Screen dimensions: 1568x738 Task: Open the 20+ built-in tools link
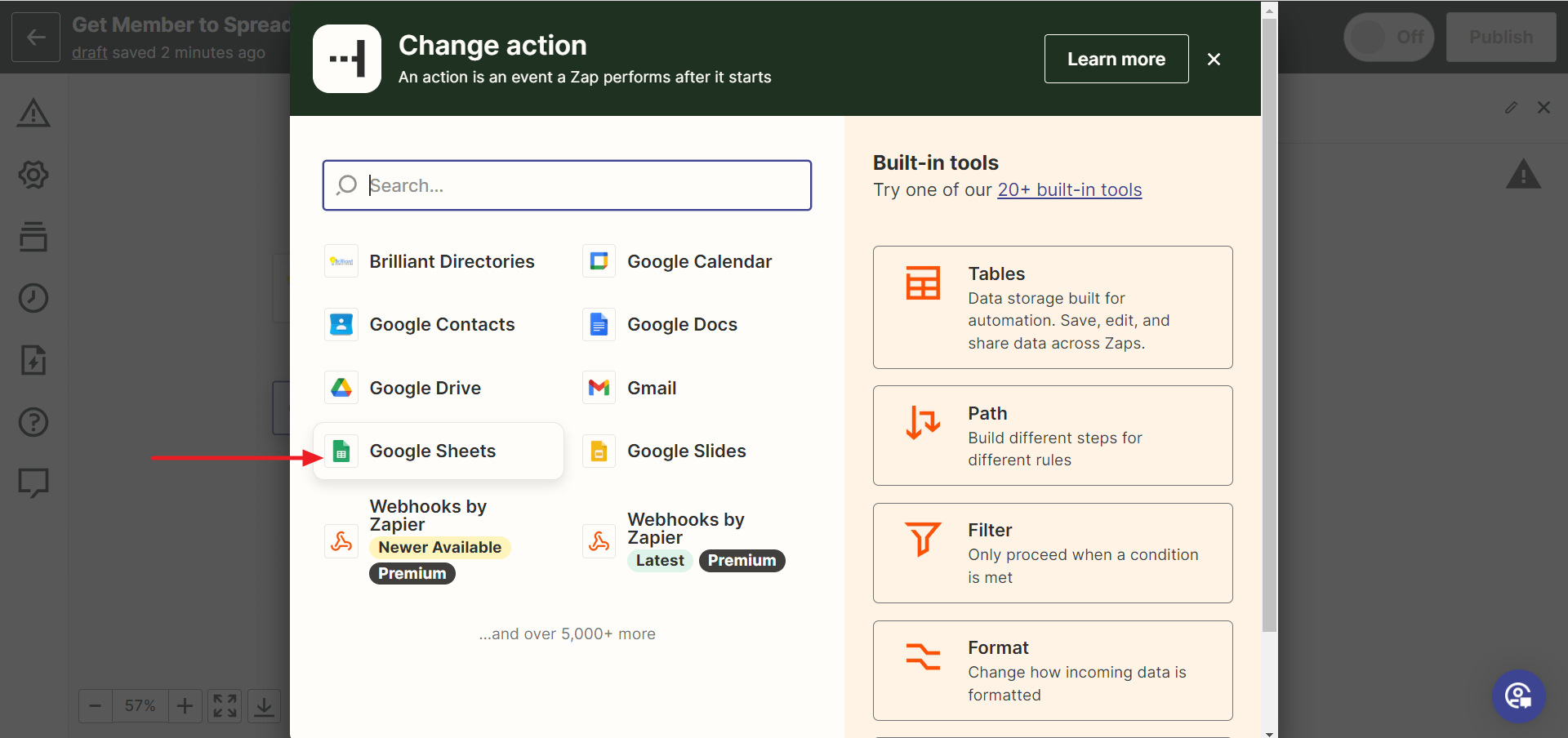pyautogui.click(x=1069, y=189)
